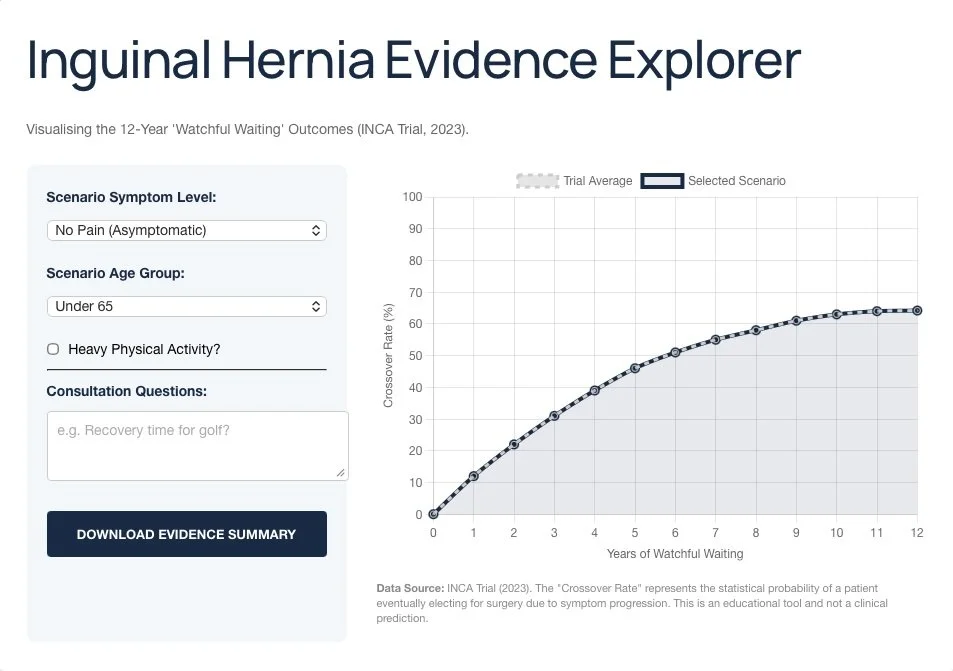Select the crossover marker at year 6

point(675,352)
